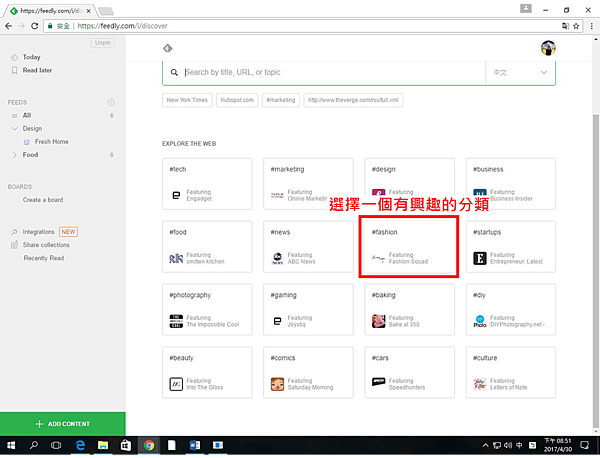
Task: Click the Speedhunters logo in #cars card
Action: (378, 382)
